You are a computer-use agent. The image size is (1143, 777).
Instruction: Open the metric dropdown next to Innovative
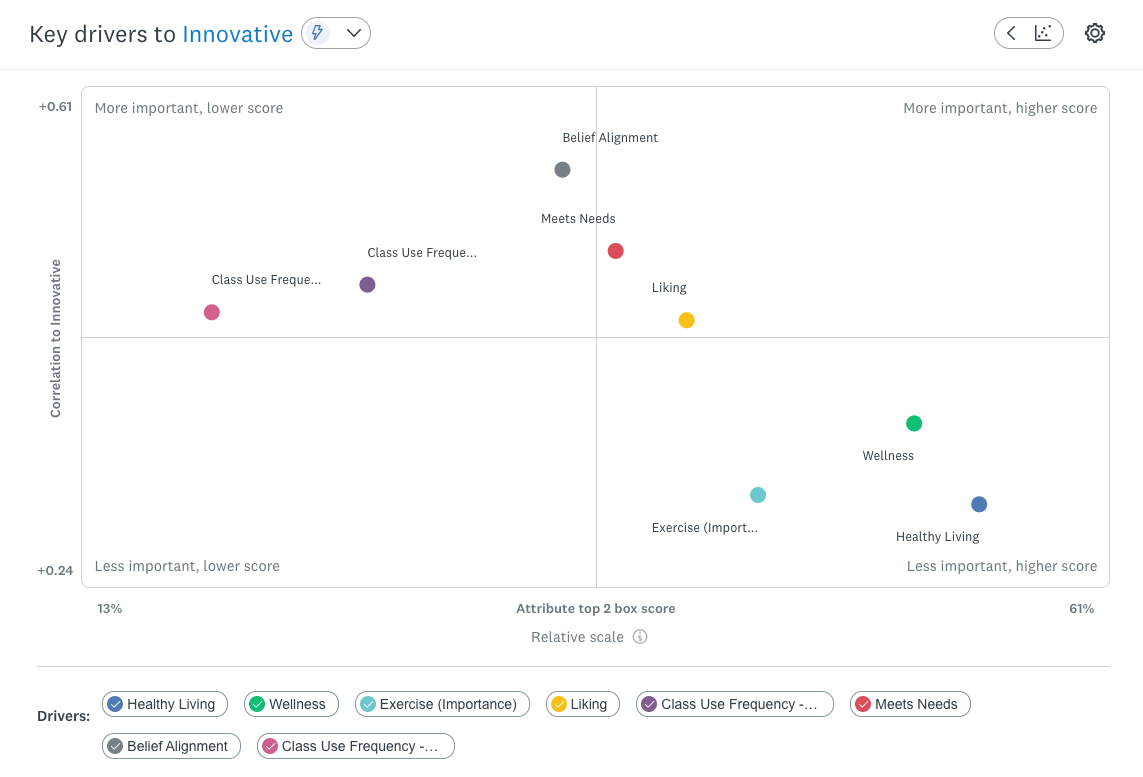[355, 32]
